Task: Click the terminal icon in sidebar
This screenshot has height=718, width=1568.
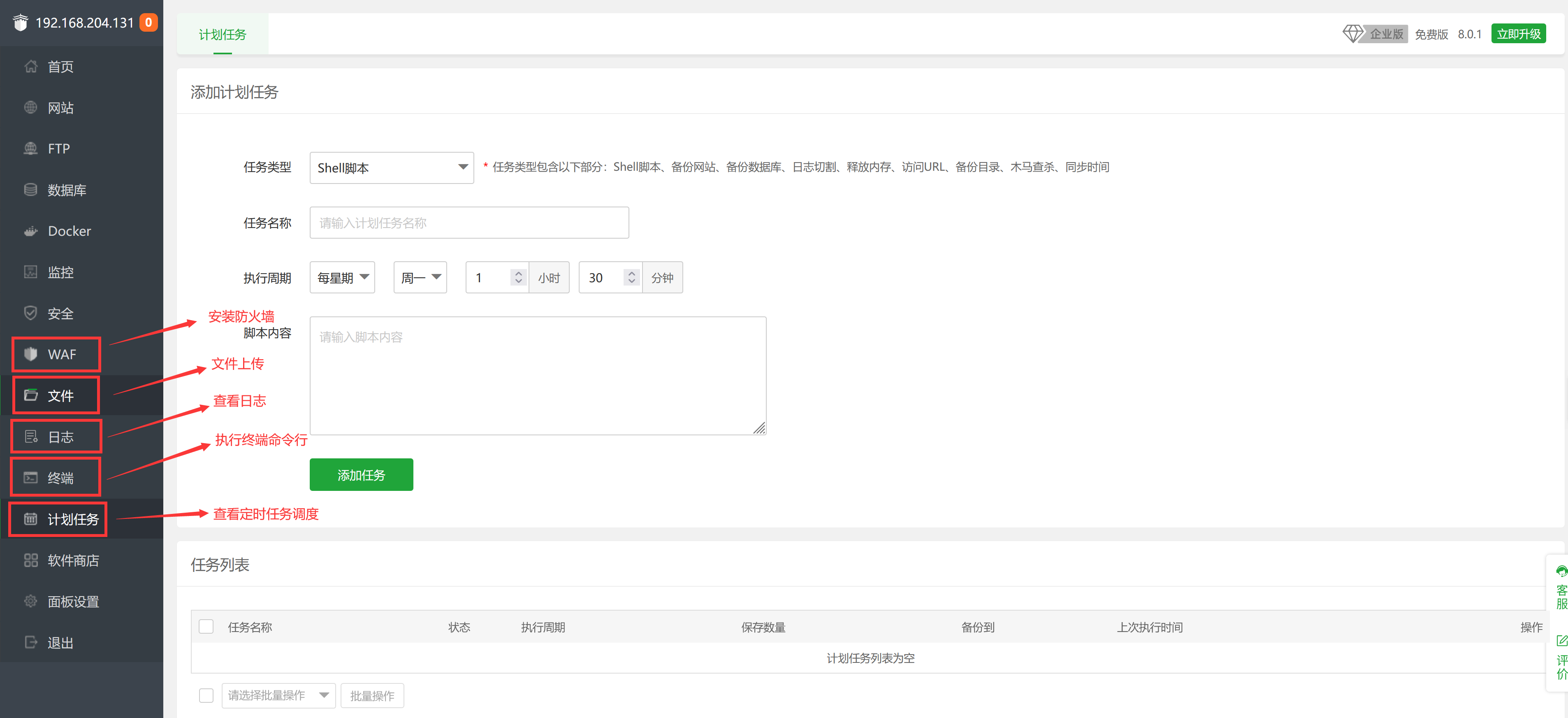Action: (x=30, y=478)
